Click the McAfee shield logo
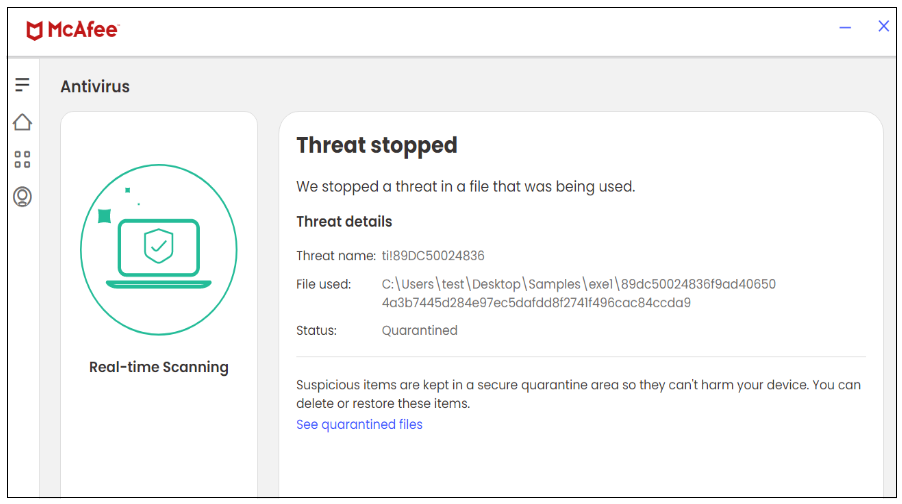902x504 pixels. [35, 31]
